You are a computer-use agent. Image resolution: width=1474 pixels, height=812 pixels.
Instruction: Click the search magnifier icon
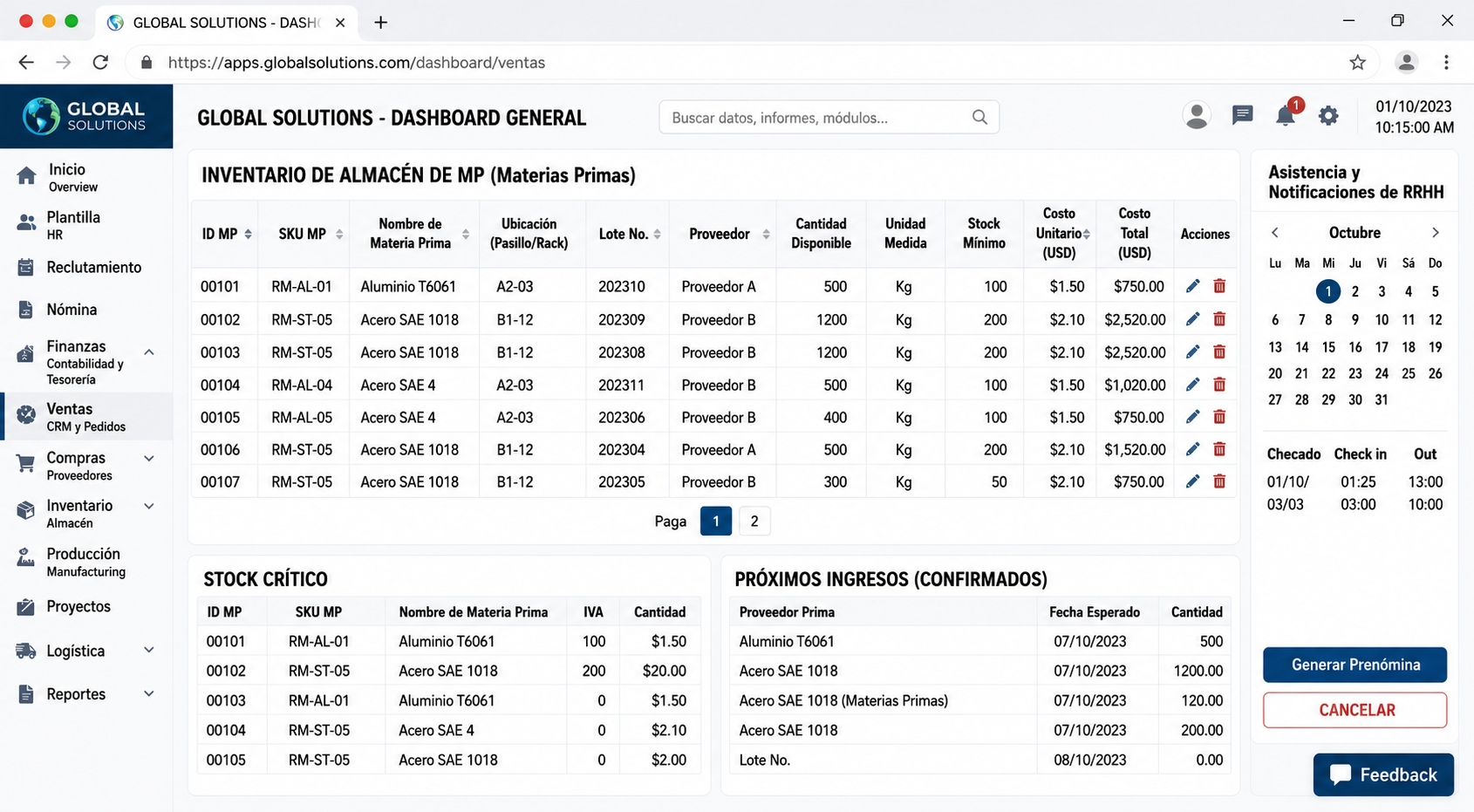pyautogui.click(x=979, y=117)
